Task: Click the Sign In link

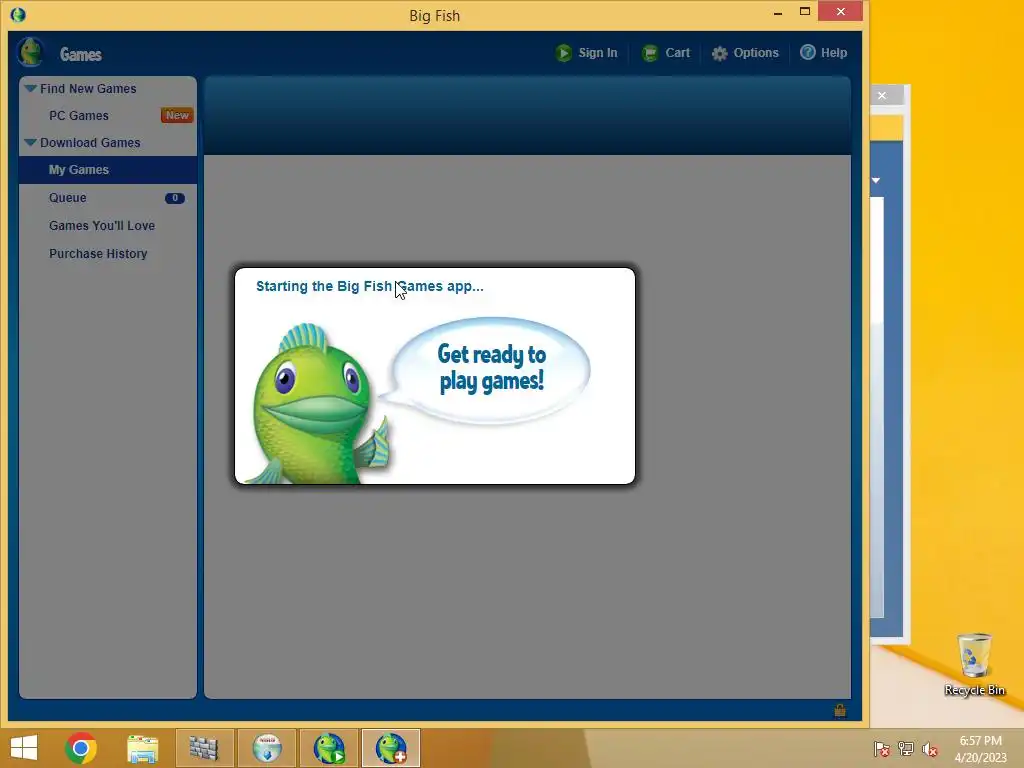Action: (598, 53)
